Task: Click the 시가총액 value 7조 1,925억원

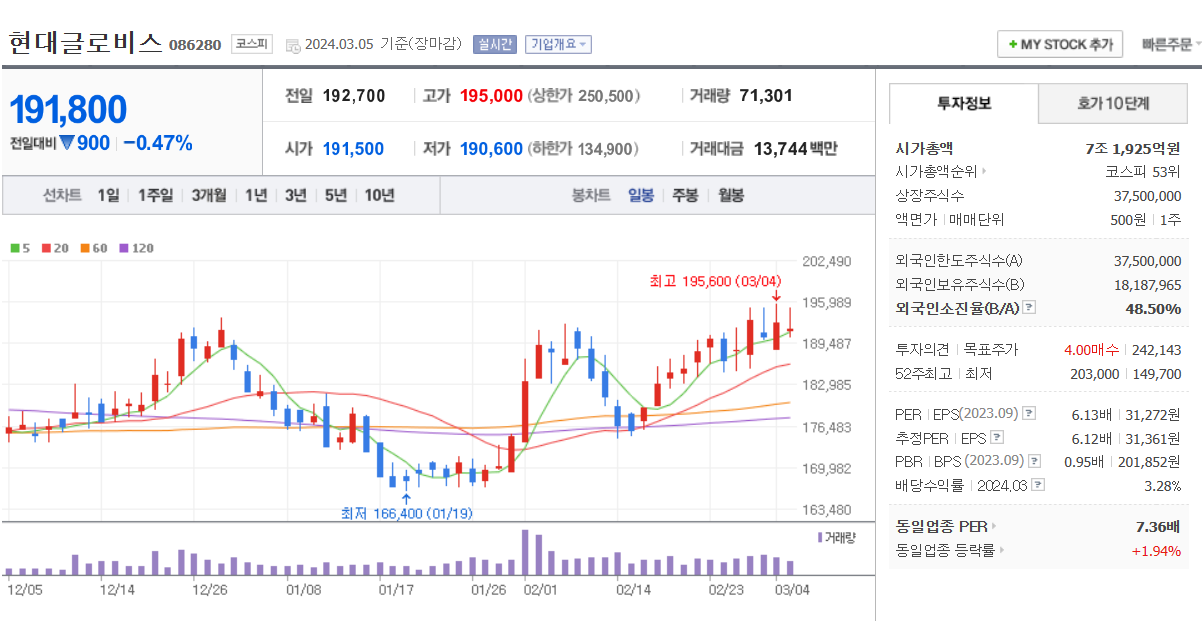Action: (1133, 149)
